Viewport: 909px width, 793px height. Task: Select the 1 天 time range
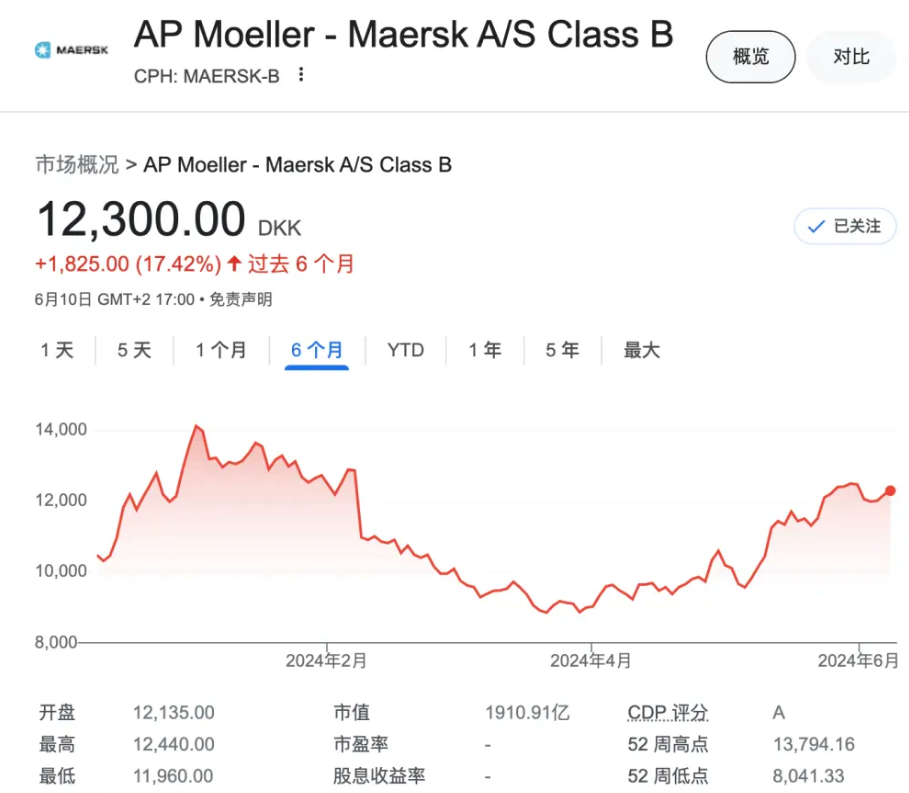tap(57, 350)
